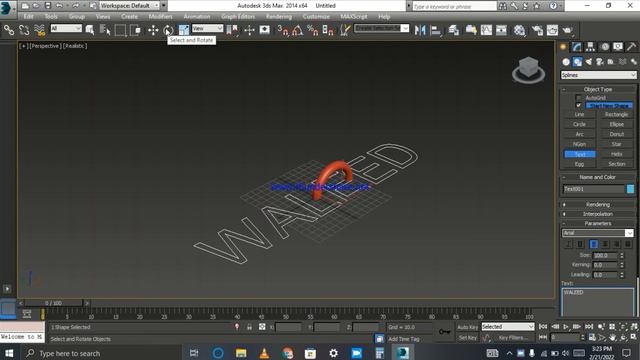Click the Set Key button
Image resolution: width=640 pixels, height=360 pixels.
(467, 338)
